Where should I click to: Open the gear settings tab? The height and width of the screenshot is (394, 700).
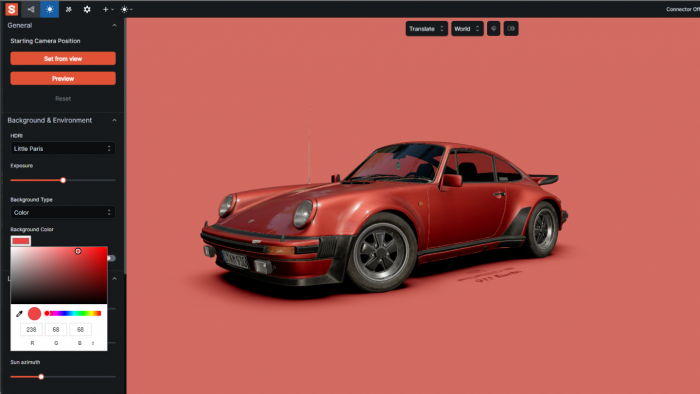87,9
